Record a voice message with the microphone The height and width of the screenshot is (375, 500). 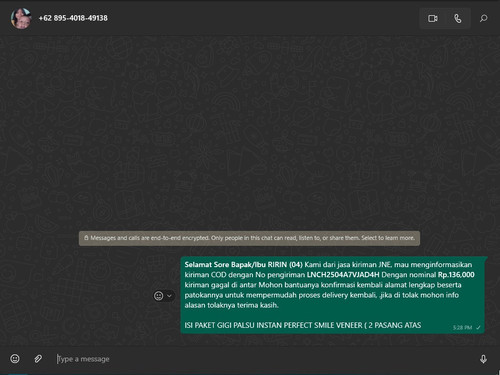483,359
